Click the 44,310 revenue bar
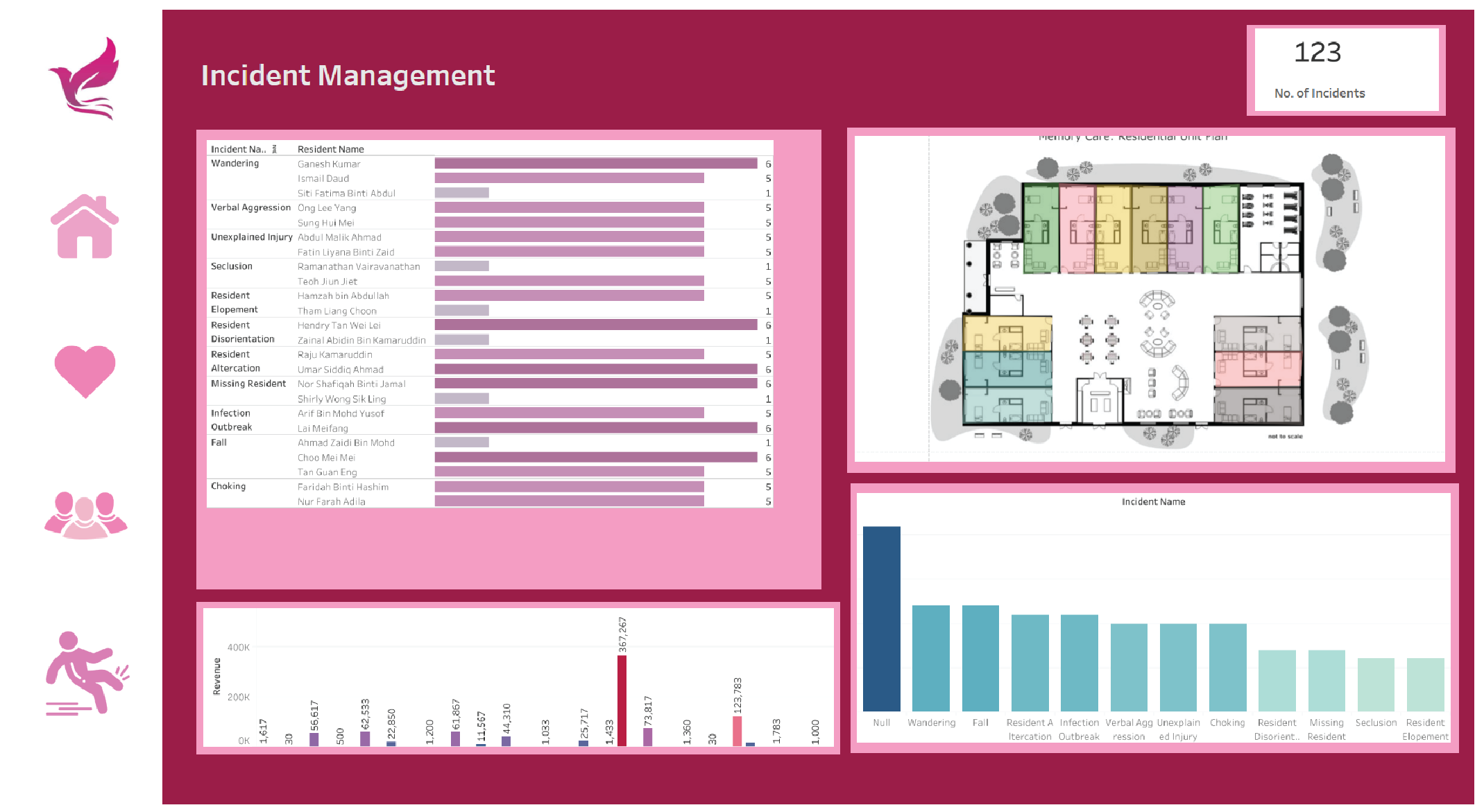This screenshot has width=1484, height=812. 506,741
